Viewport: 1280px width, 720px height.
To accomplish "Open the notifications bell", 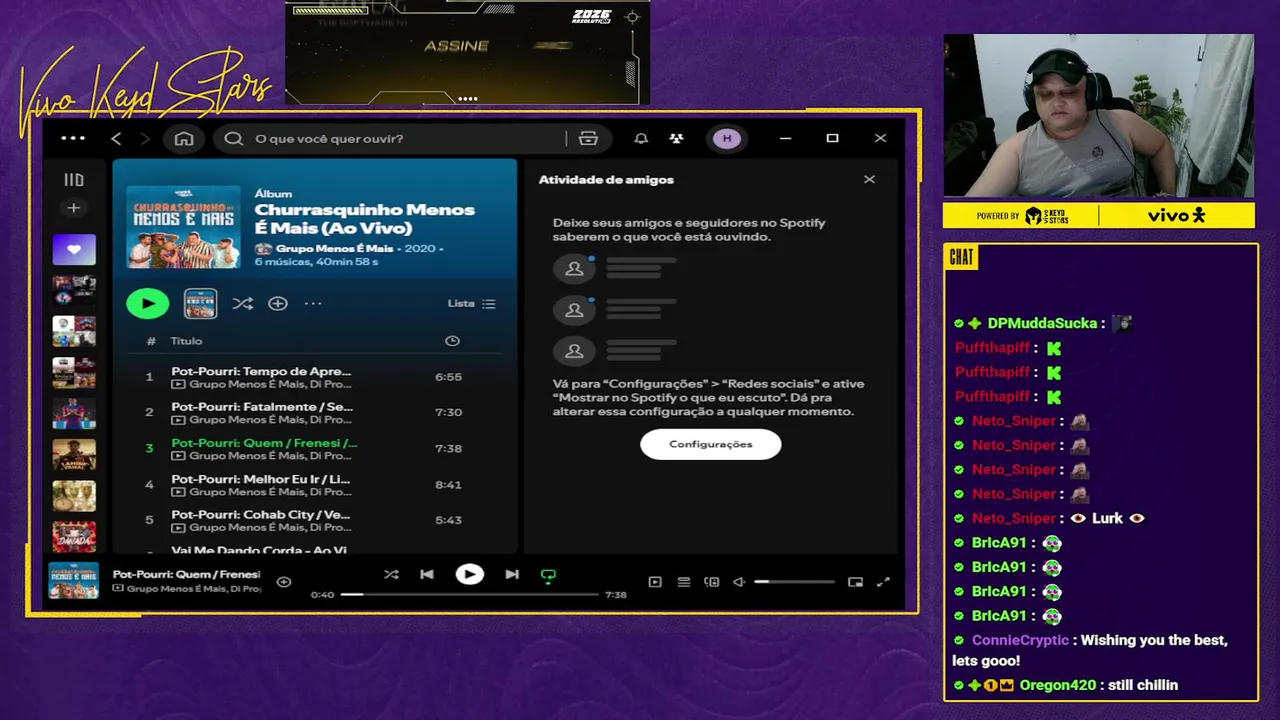I will pos(641,138).
